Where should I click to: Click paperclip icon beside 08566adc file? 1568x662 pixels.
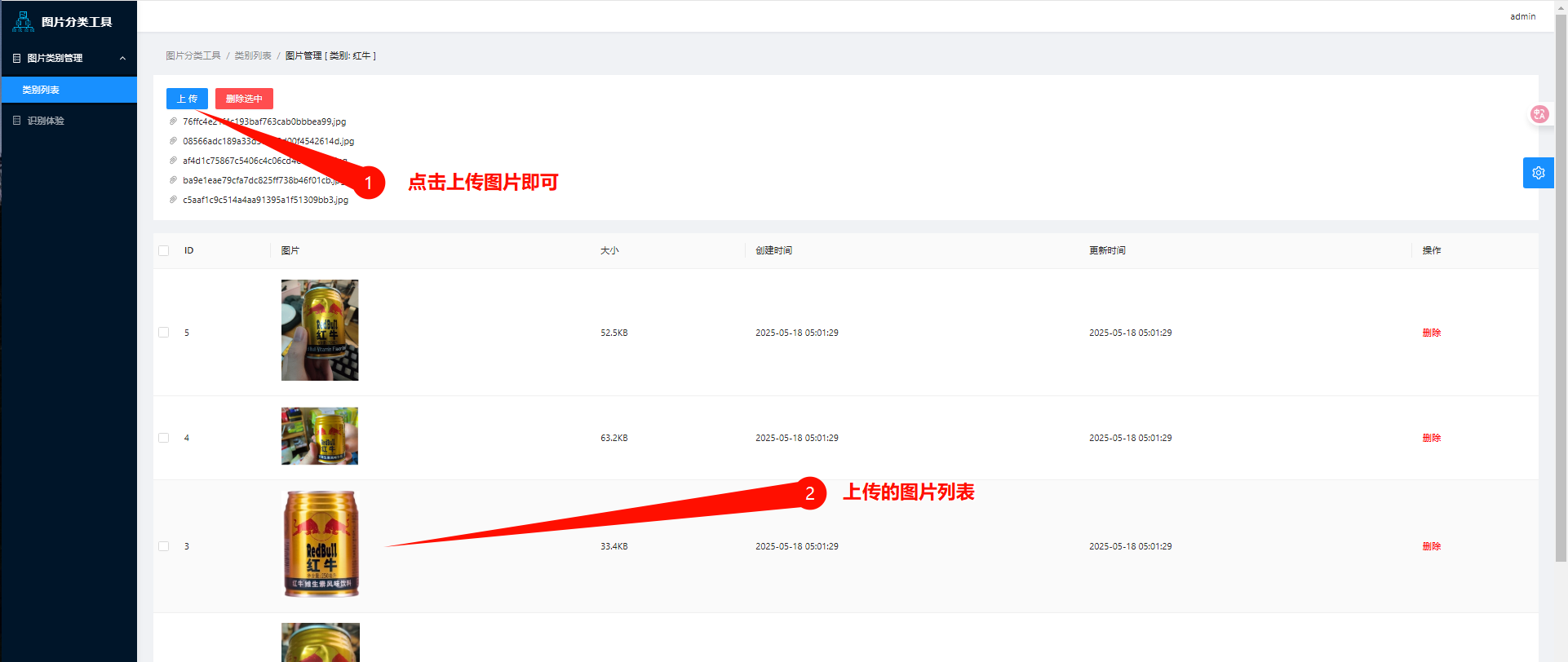click(173, 141)
